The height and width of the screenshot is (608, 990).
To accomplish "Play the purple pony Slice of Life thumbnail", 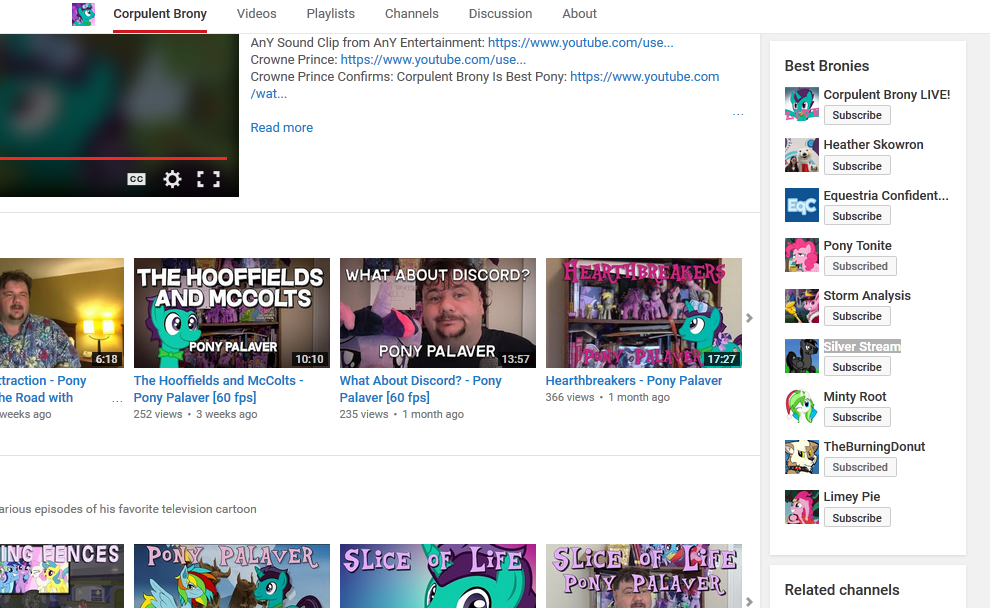I will point(438,576).
